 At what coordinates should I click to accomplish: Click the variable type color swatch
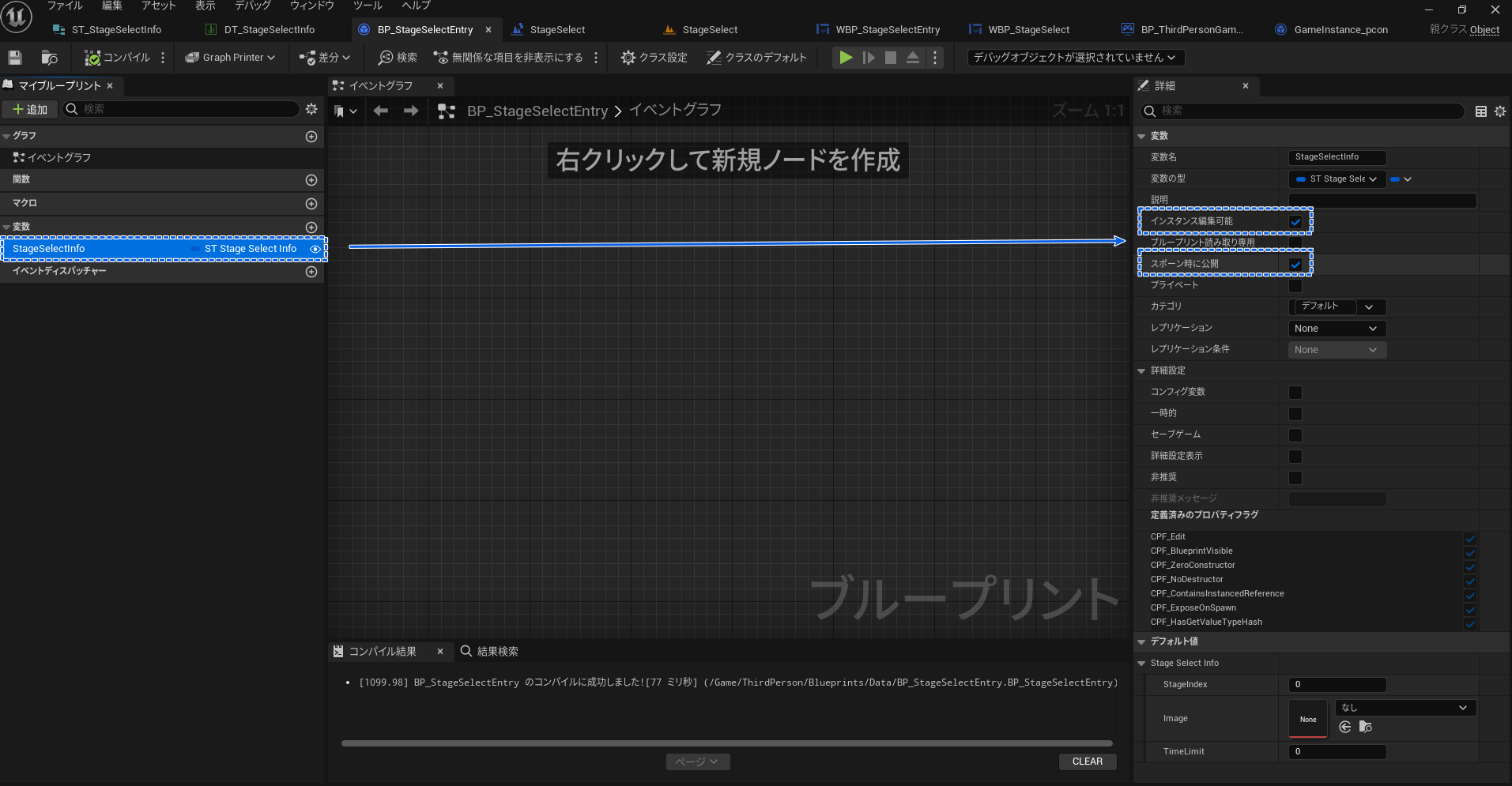point(1395,179)
